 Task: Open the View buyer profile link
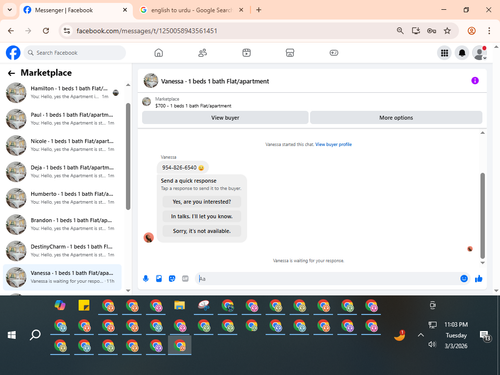333,144
